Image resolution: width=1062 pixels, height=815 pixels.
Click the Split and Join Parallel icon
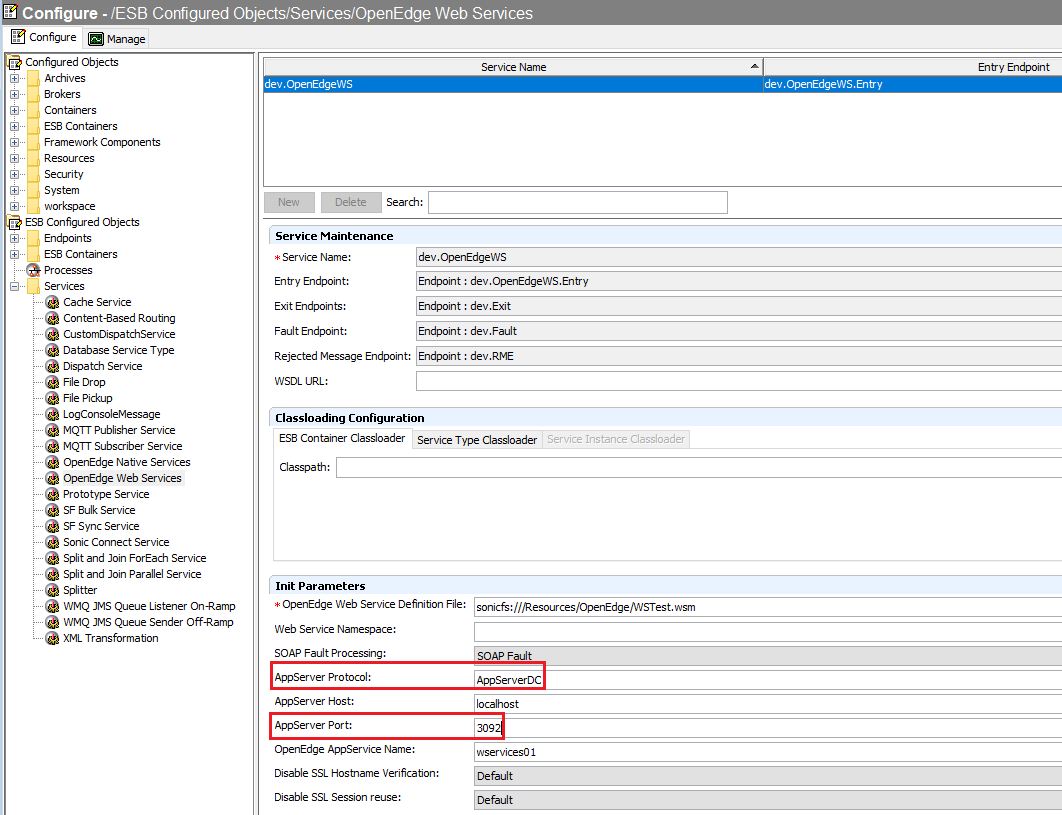point(52,574)
